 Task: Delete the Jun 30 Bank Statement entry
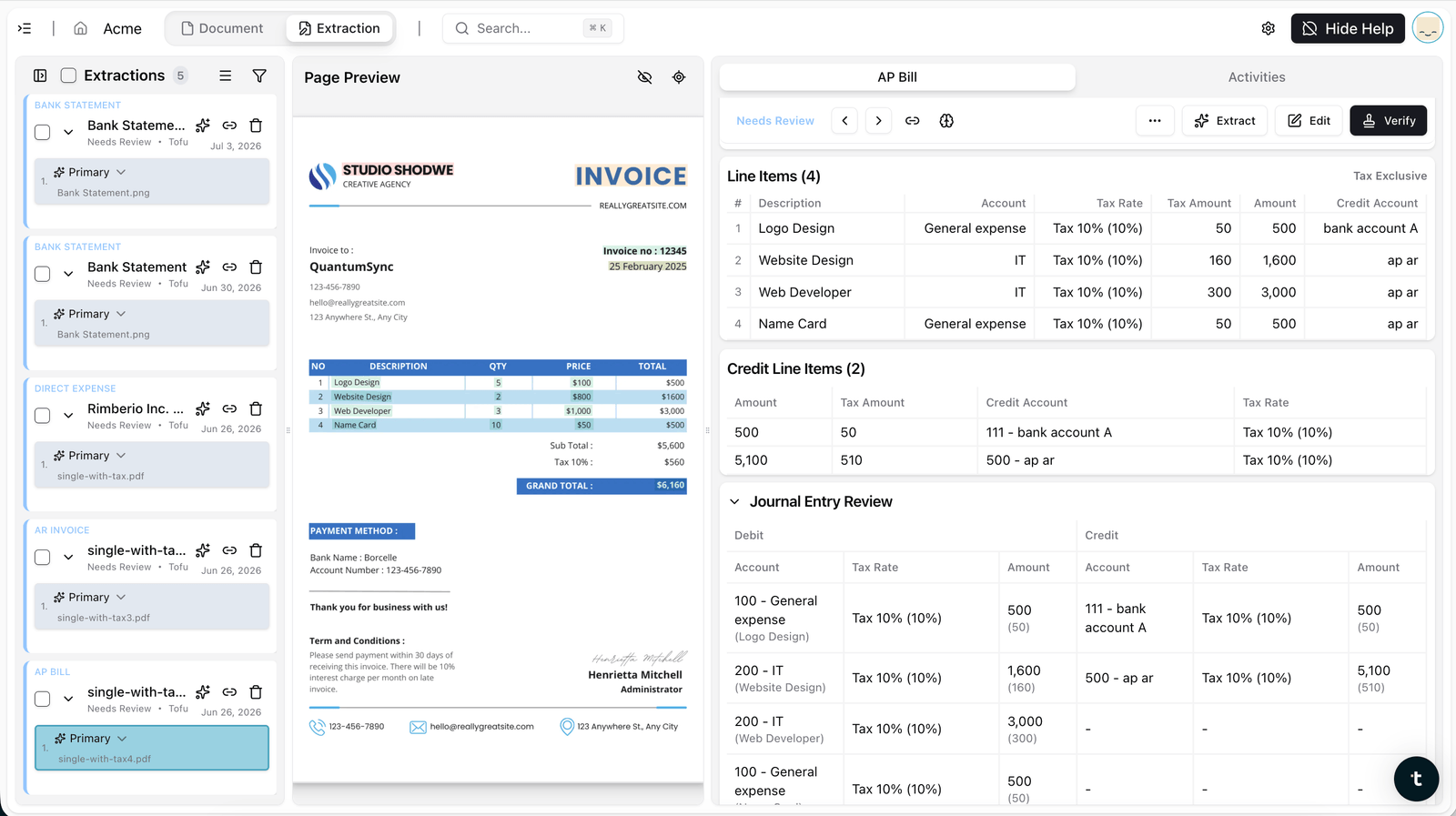[x=256, y=267]
